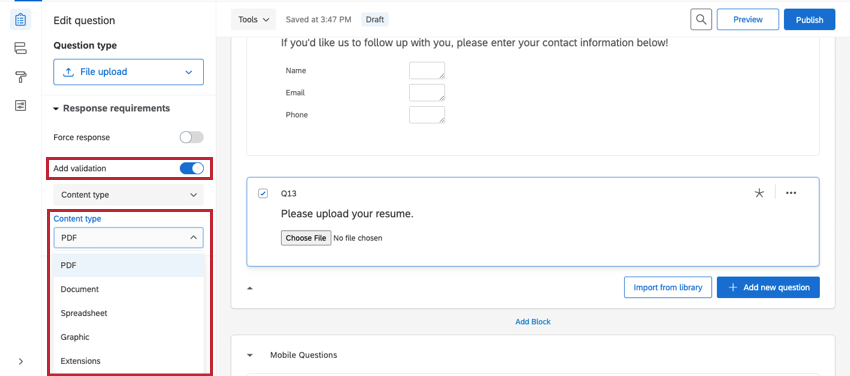The image size is (850, 376).
Task: Click the 'Saved at 3:47 PM' status text
Action: 318,20
